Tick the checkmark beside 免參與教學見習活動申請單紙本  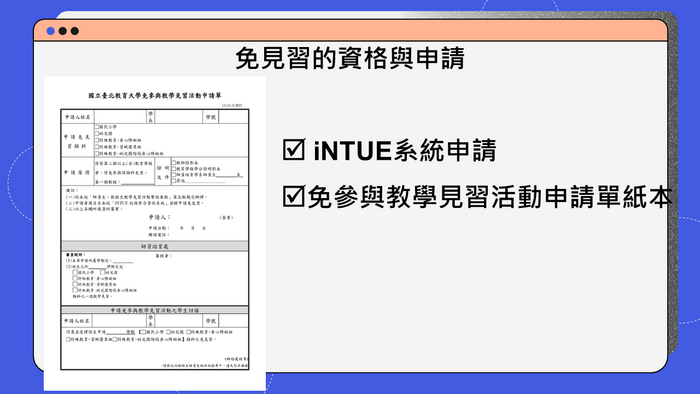coord(293,196)
